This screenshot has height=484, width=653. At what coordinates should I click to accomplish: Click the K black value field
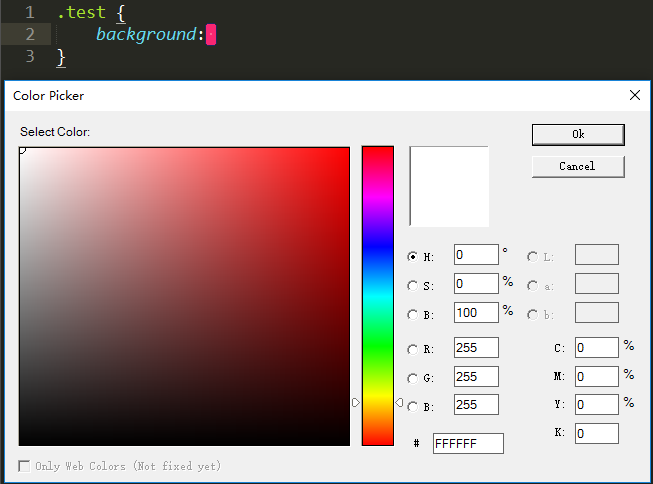(x=596, y=433)
